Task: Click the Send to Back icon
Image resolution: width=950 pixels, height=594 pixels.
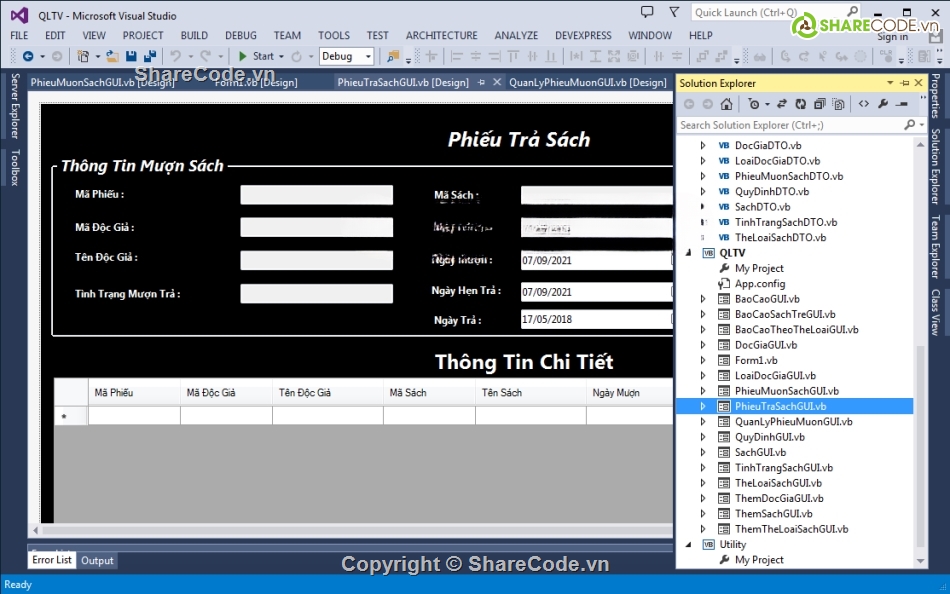Action: click(722, 56)
